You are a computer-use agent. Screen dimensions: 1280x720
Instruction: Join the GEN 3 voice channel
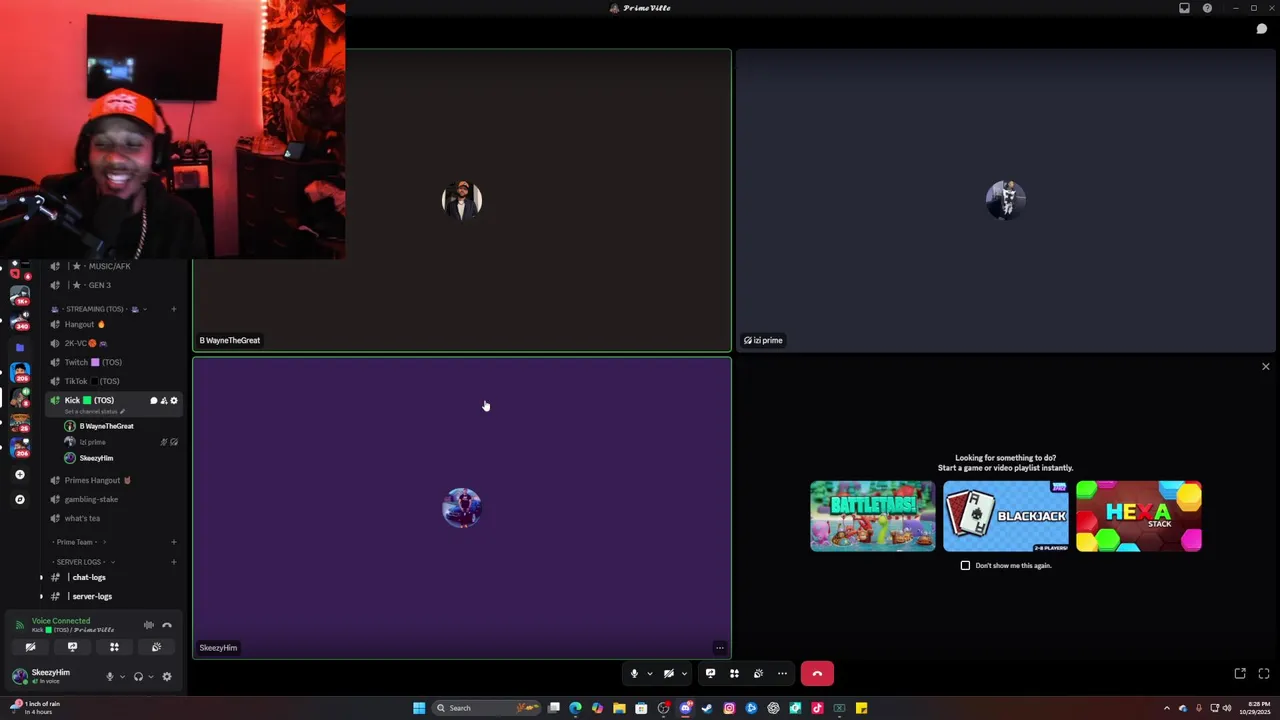tap(114, 285)
